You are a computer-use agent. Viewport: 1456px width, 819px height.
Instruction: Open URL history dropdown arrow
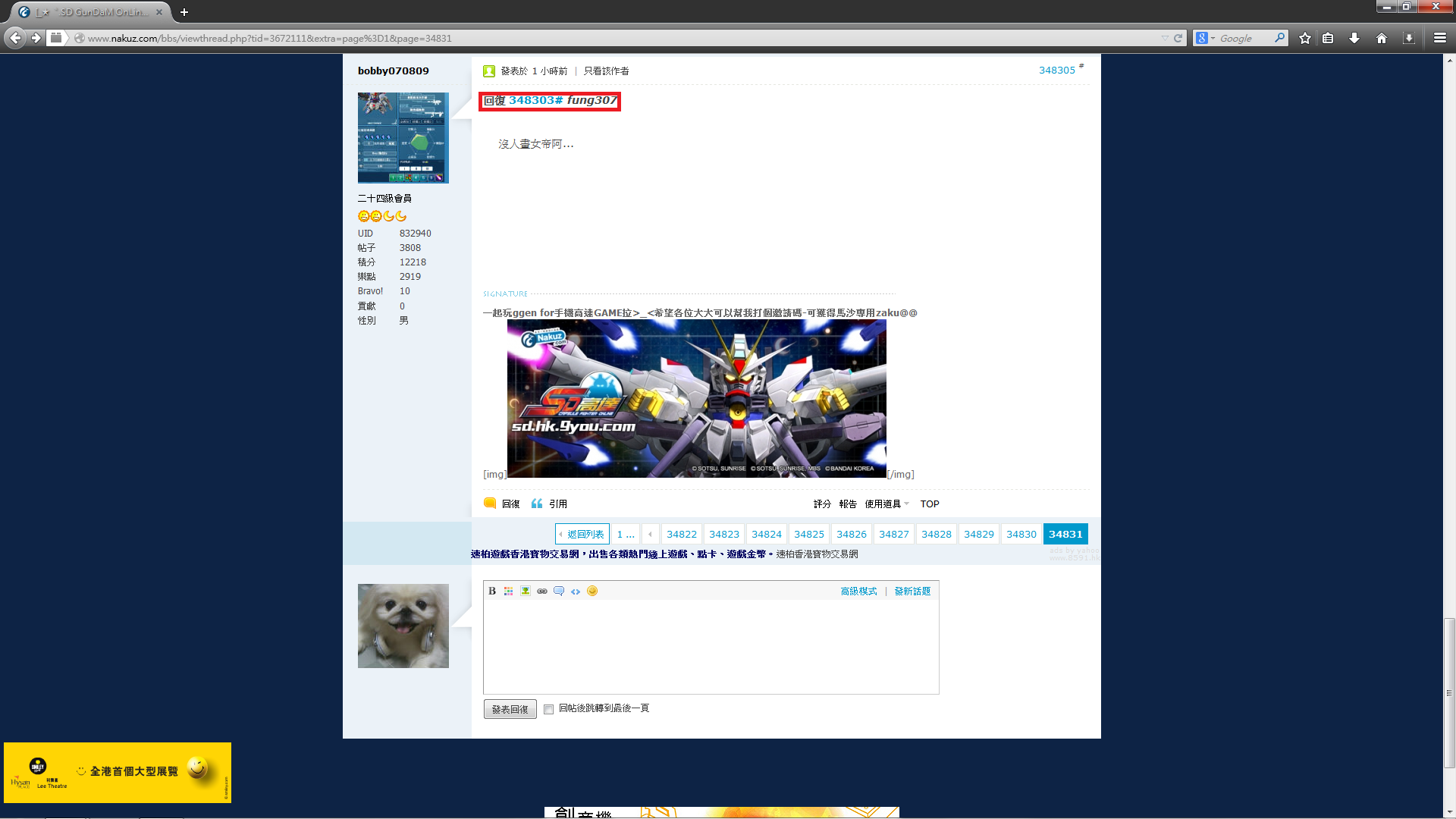coord(1164,38)
